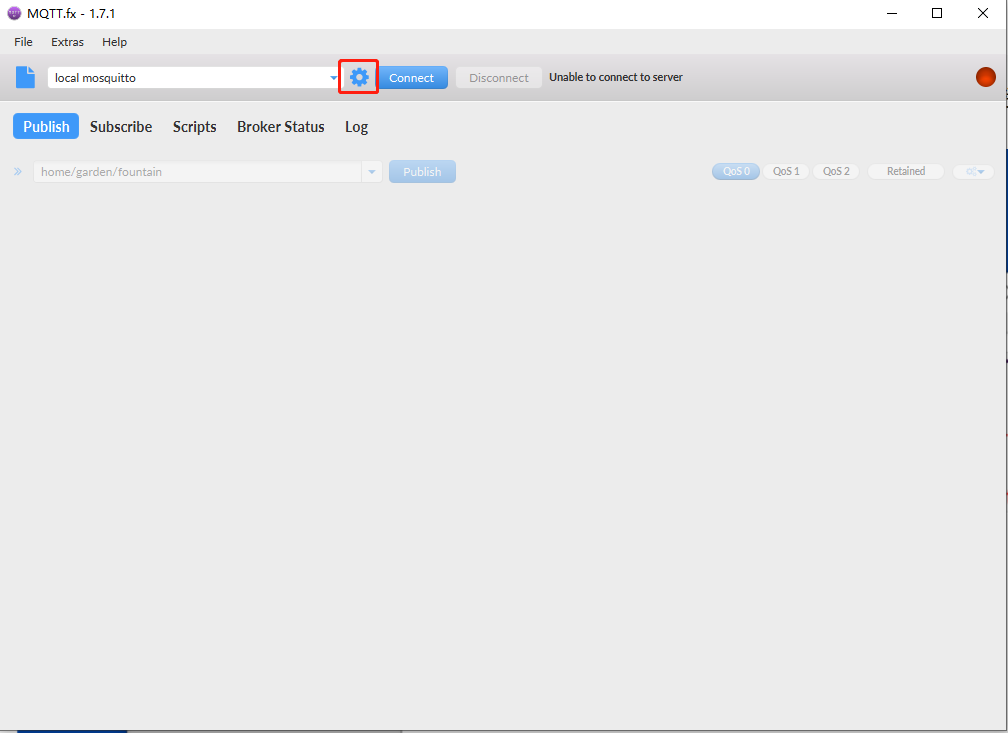1008x733 pixels.
Task: Open the publish settings gears dropdown
Action: tap(973, 172)
